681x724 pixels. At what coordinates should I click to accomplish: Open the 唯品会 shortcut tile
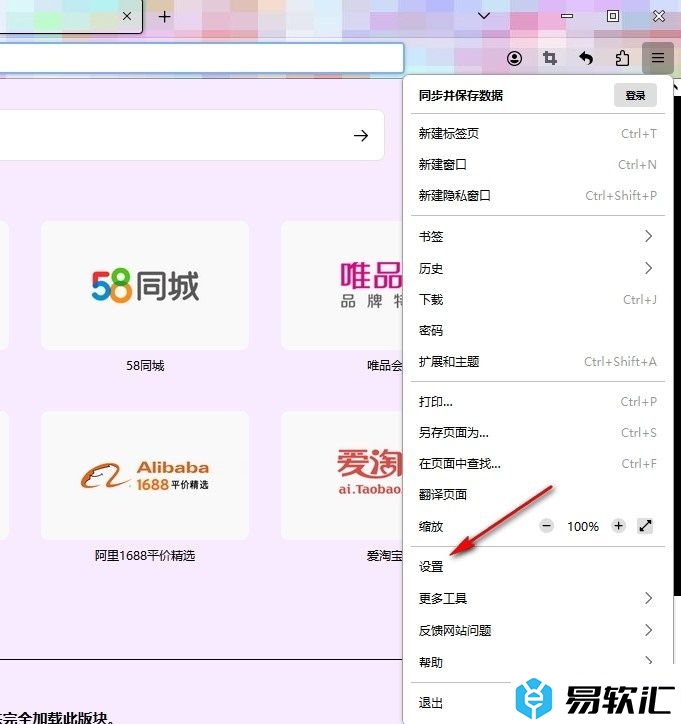point(342,285)
